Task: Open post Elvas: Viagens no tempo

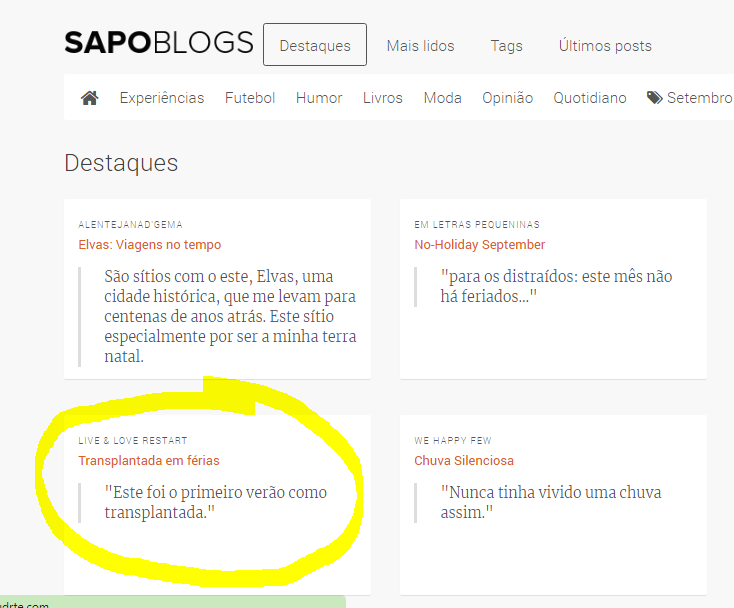Action: pyautogui.click(x=150, y=245)
